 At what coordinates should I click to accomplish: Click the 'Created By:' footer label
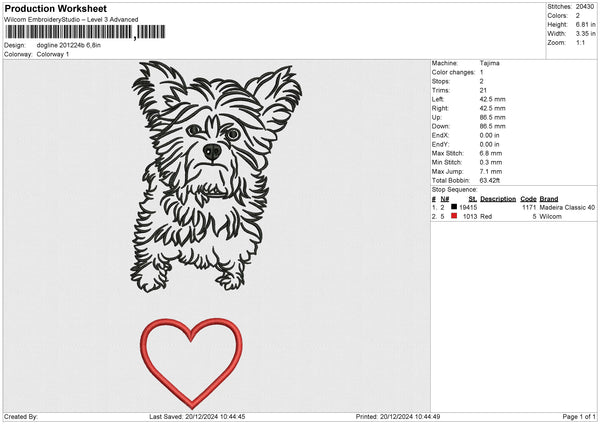click(x=21, y=417)
